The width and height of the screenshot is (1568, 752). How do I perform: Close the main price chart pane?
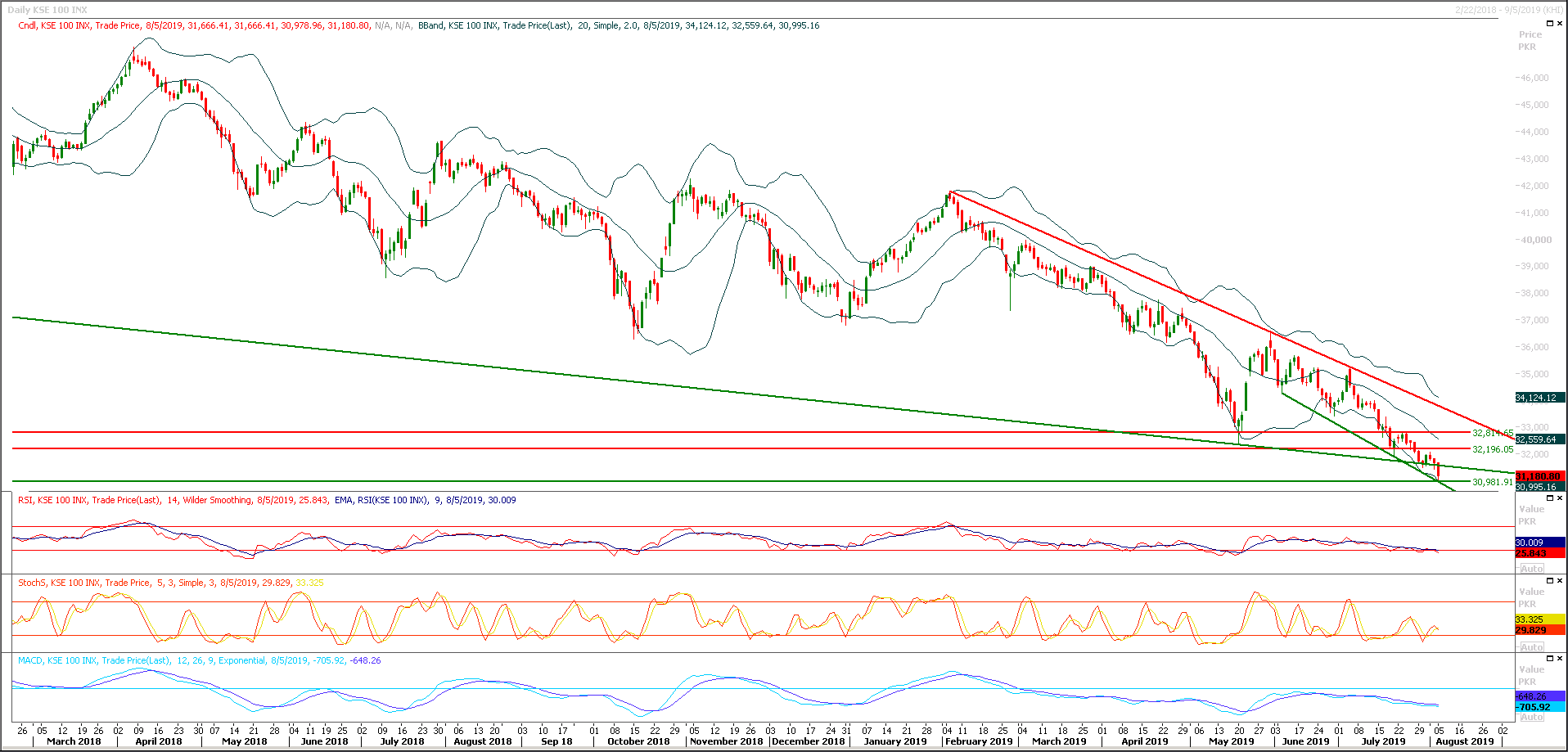[1560, 23]
